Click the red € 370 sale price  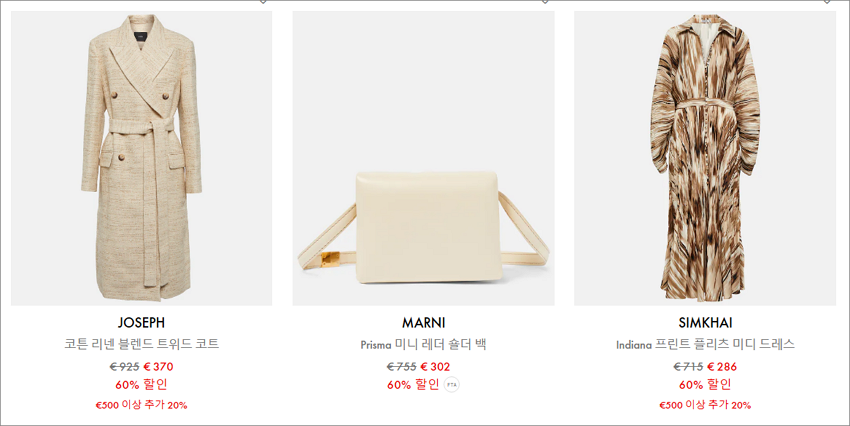point(158,367)
